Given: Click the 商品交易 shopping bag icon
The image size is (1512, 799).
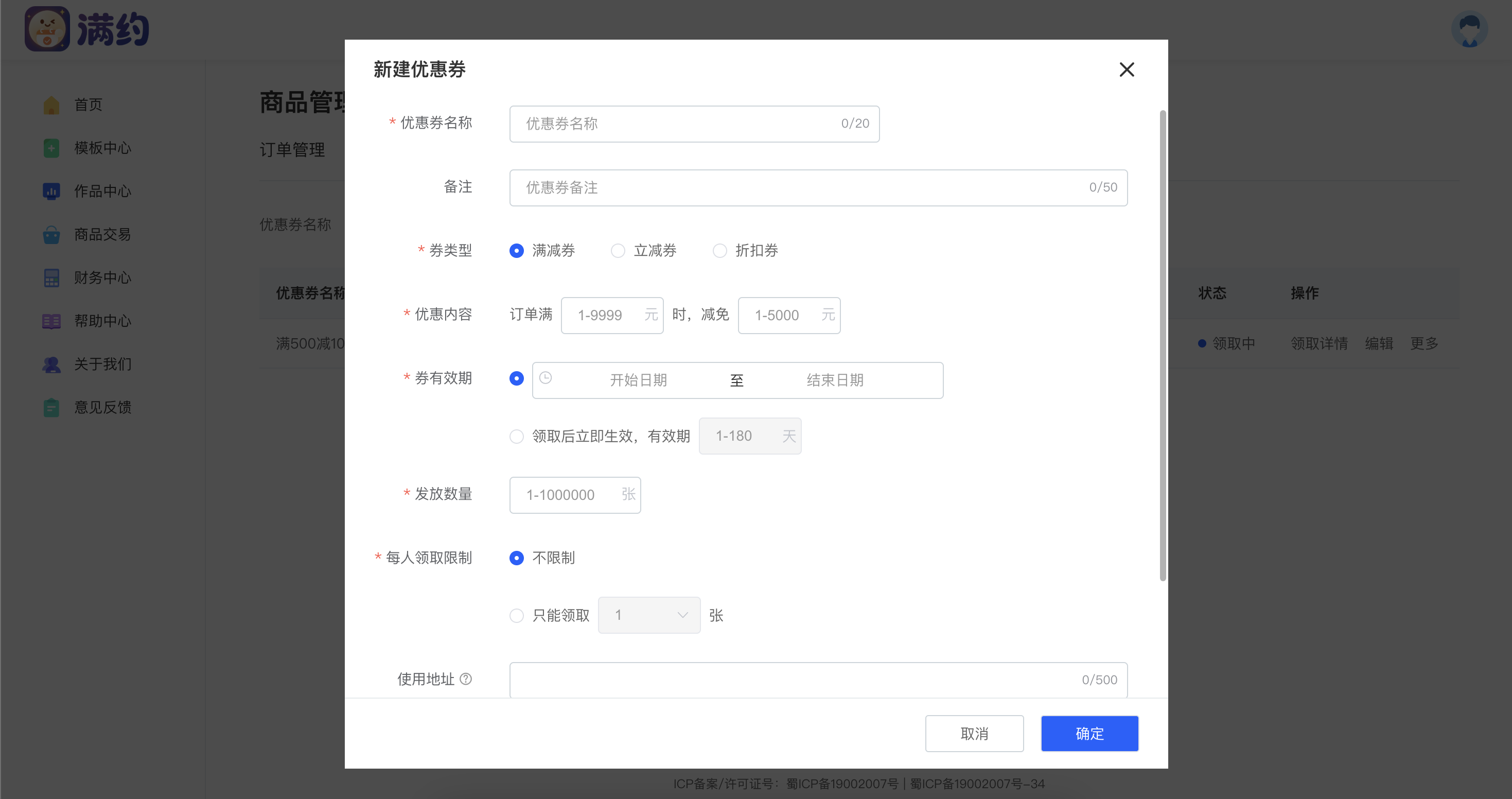Looking at the screenshot, I should coord(51,235).
